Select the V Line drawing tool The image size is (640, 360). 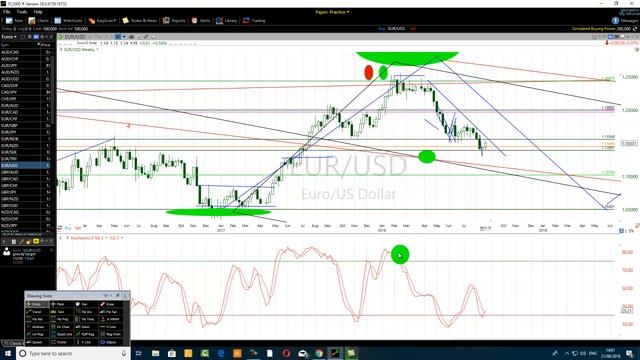87,342
